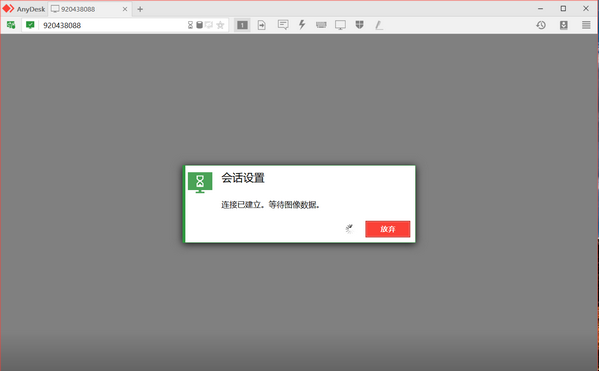Click the database cylinder icon in address bar
Screen dimensions: 599x371
[199, 25]
